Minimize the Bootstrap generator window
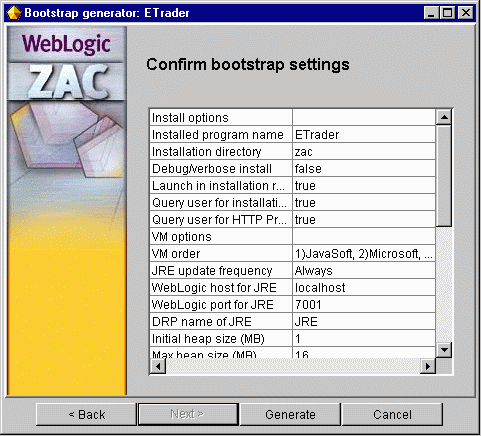 point(431,13)
